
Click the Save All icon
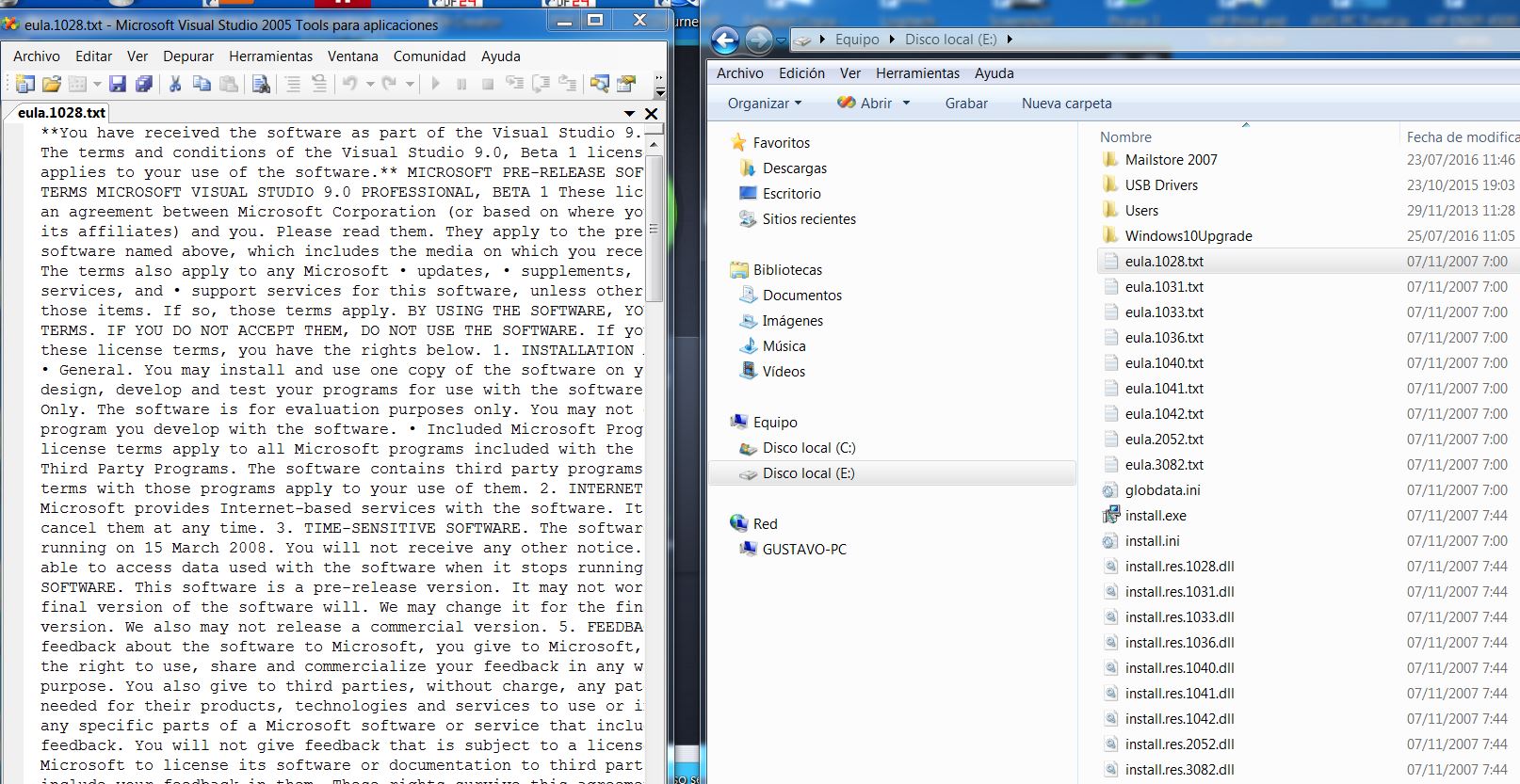144,84
